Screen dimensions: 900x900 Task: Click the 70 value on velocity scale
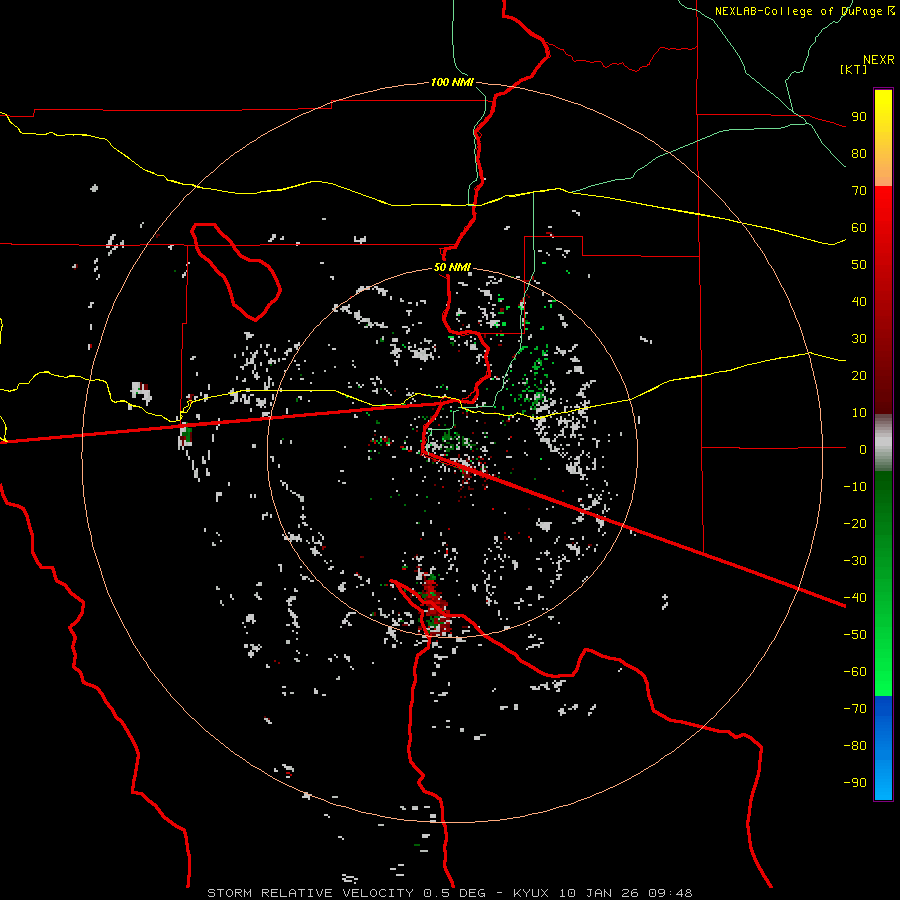coord(859,191)
